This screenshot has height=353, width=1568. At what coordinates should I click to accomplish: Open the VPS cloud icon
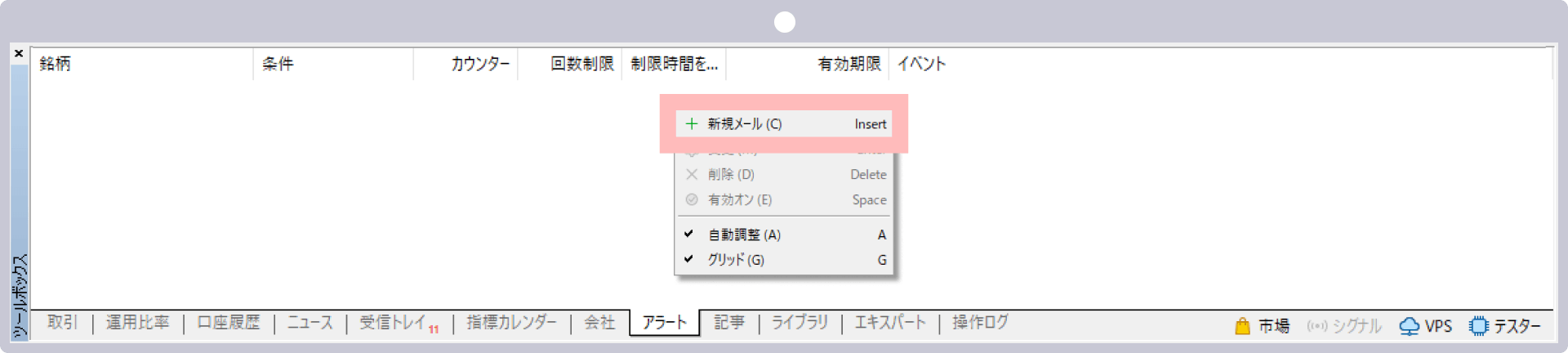click(x=1410, y=326)
